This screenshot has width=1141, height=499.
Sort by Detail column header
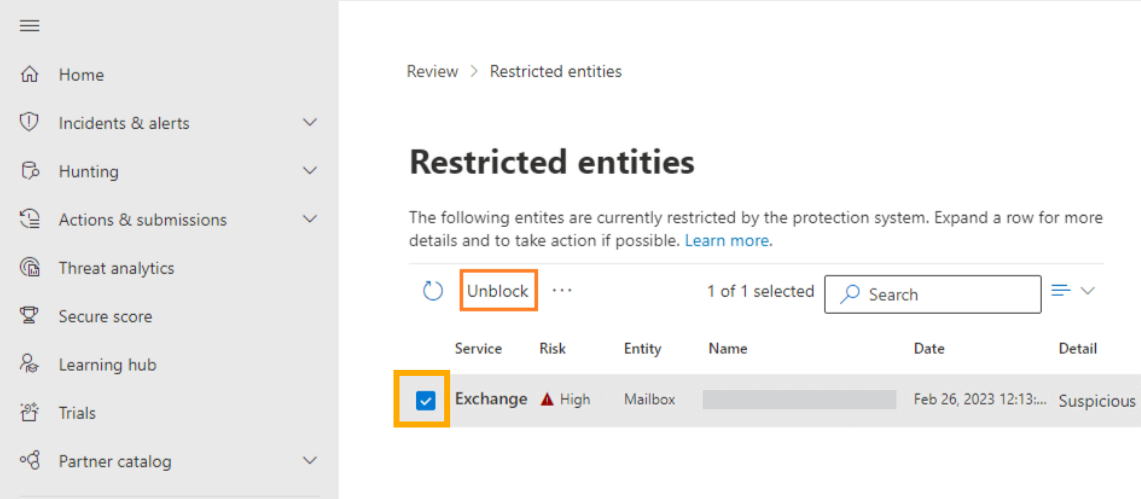coord(1078,348)
